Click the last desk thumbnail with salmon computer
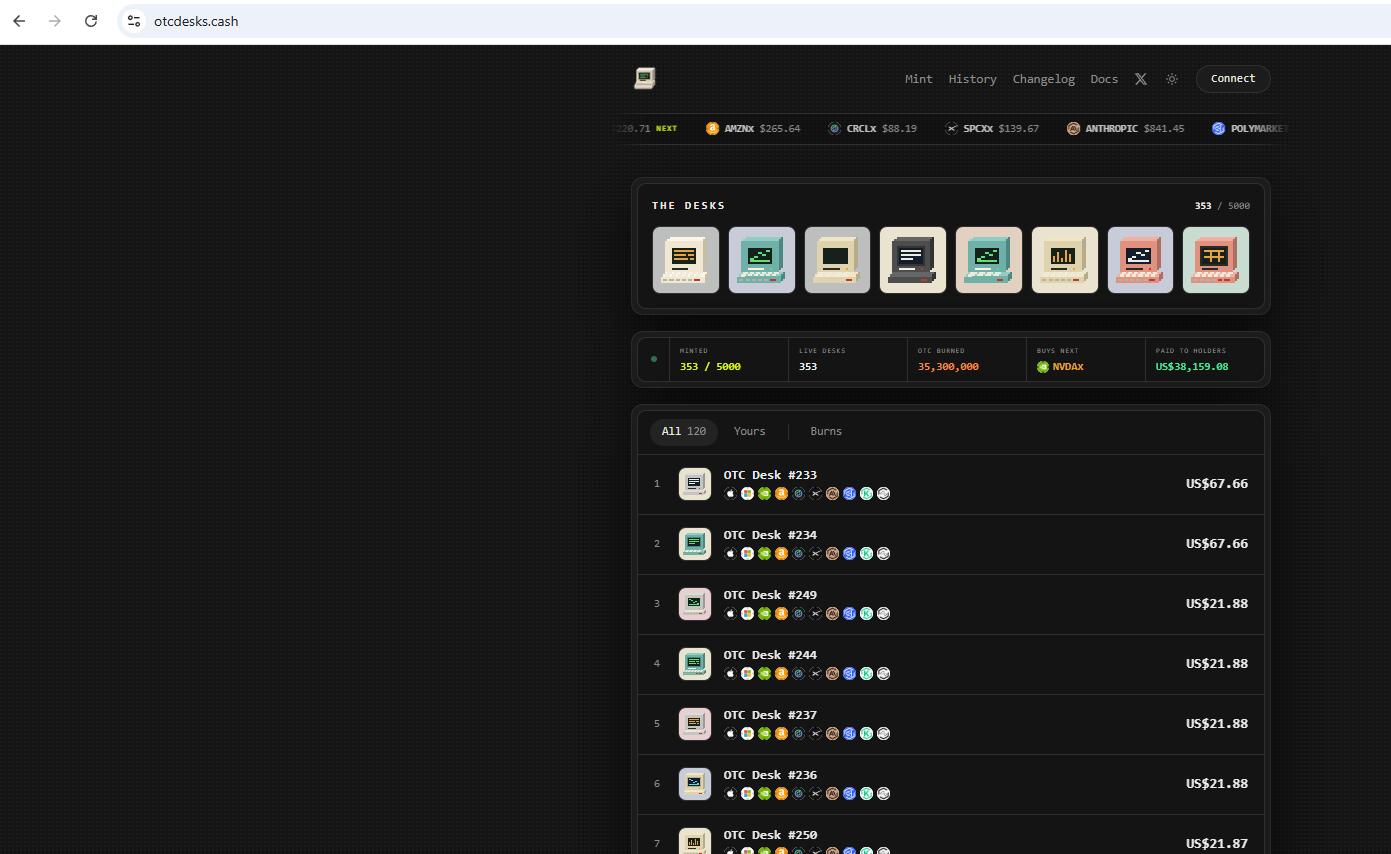 tap(1216, 260)
